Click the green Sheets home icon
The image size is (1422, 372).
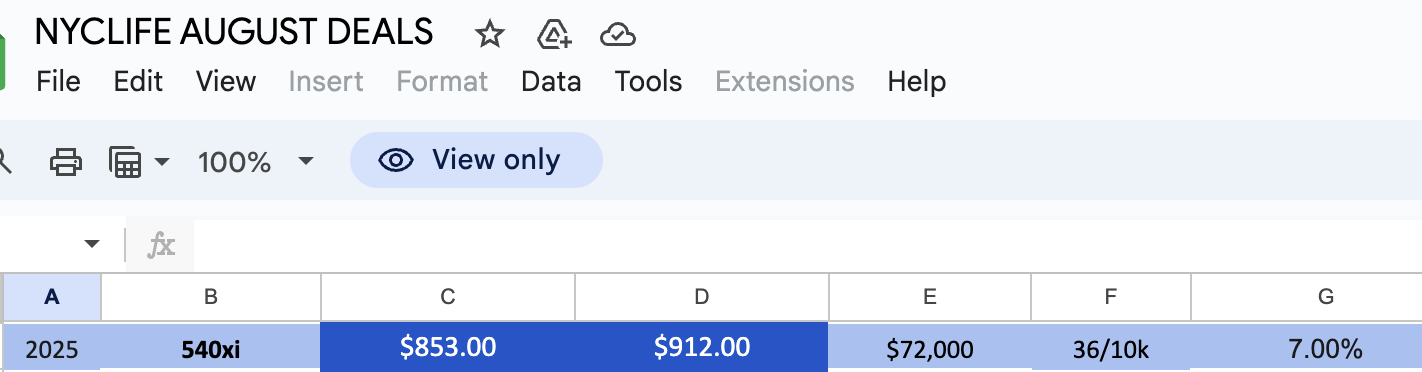[2, 60]
